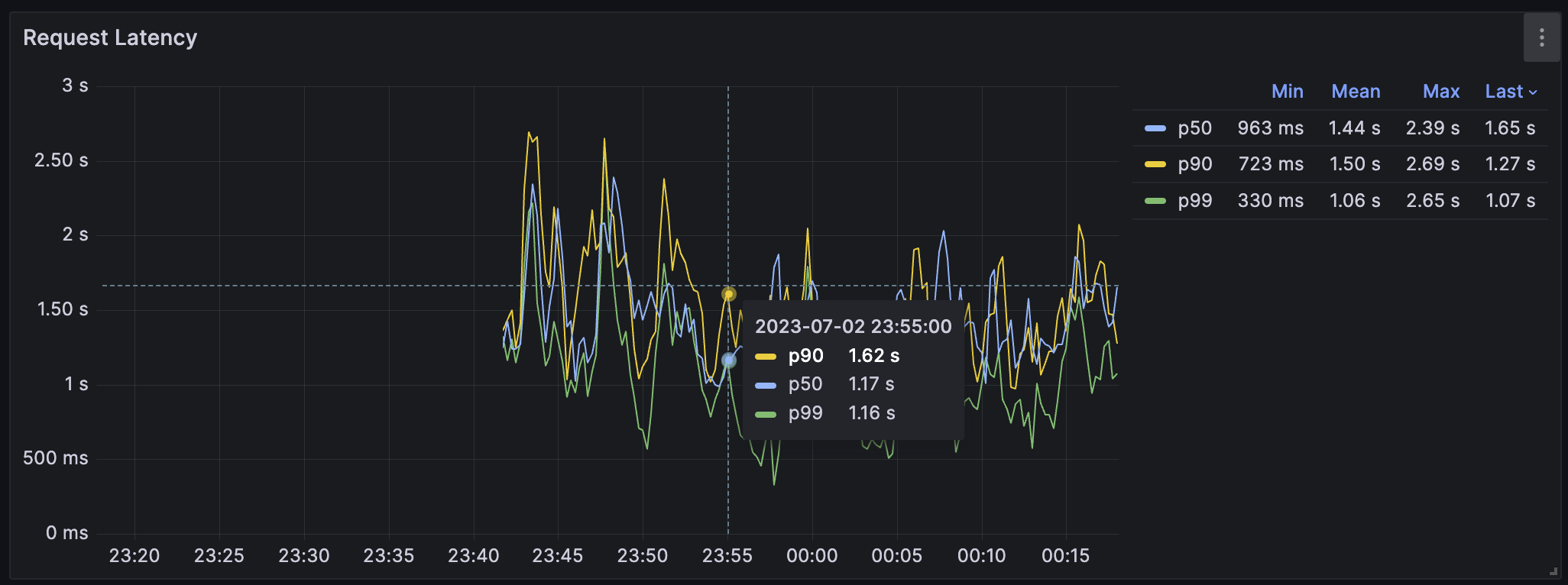The image size is (1568, 585).
Task: Click the p99 Min value 330 ms
Action: click(x=1270, y=201)
